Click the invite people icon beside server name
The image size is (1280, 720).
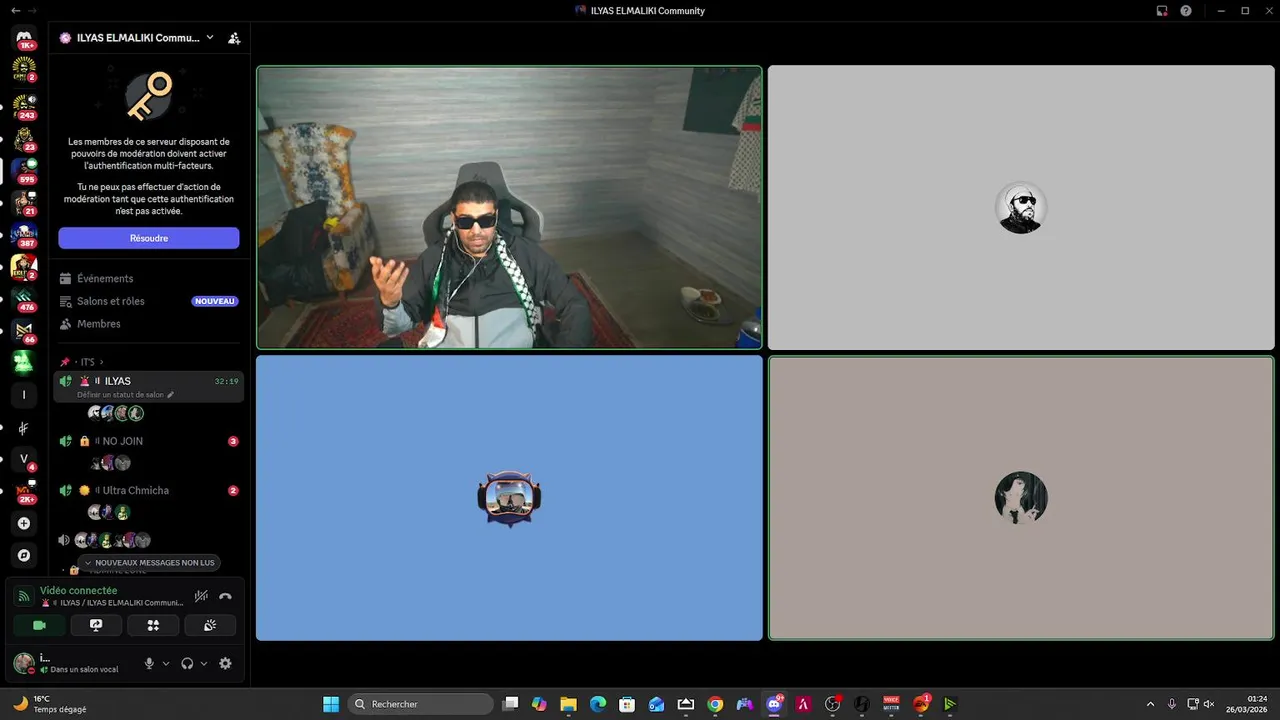[x=234, y=38]
